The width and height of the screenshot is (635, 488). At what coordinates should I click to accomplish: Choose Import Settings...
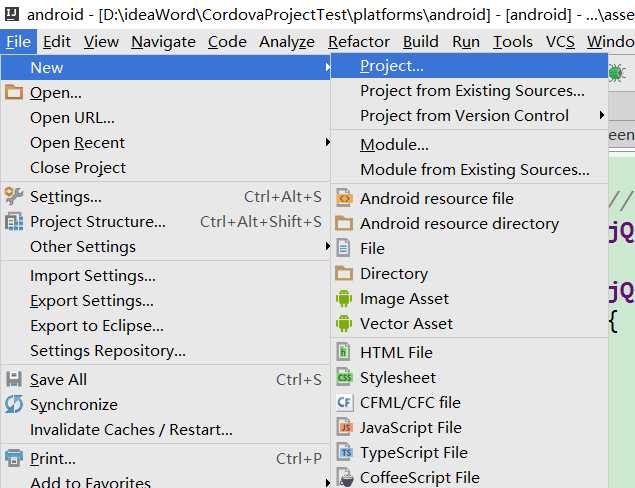[x=165, y=275]
